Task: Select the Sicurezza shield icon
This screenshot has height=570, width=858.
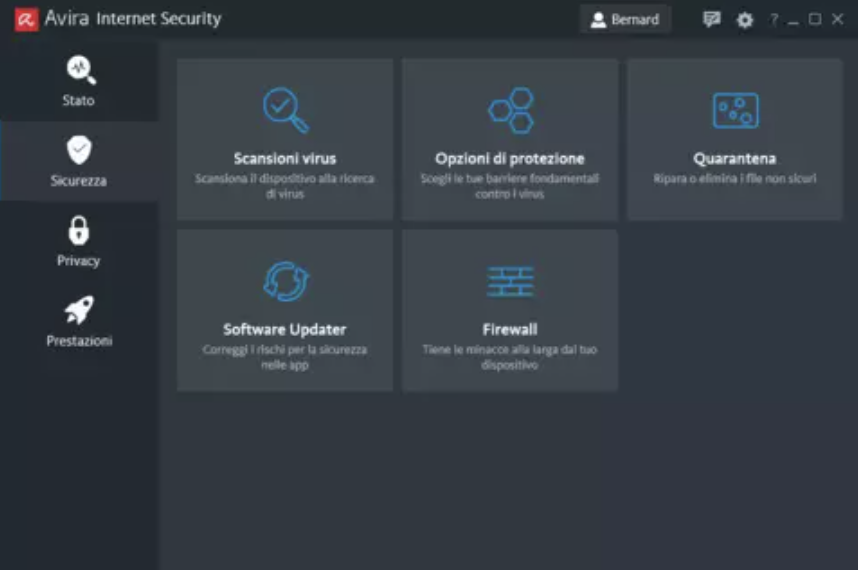Action: (x=79, y=150)
